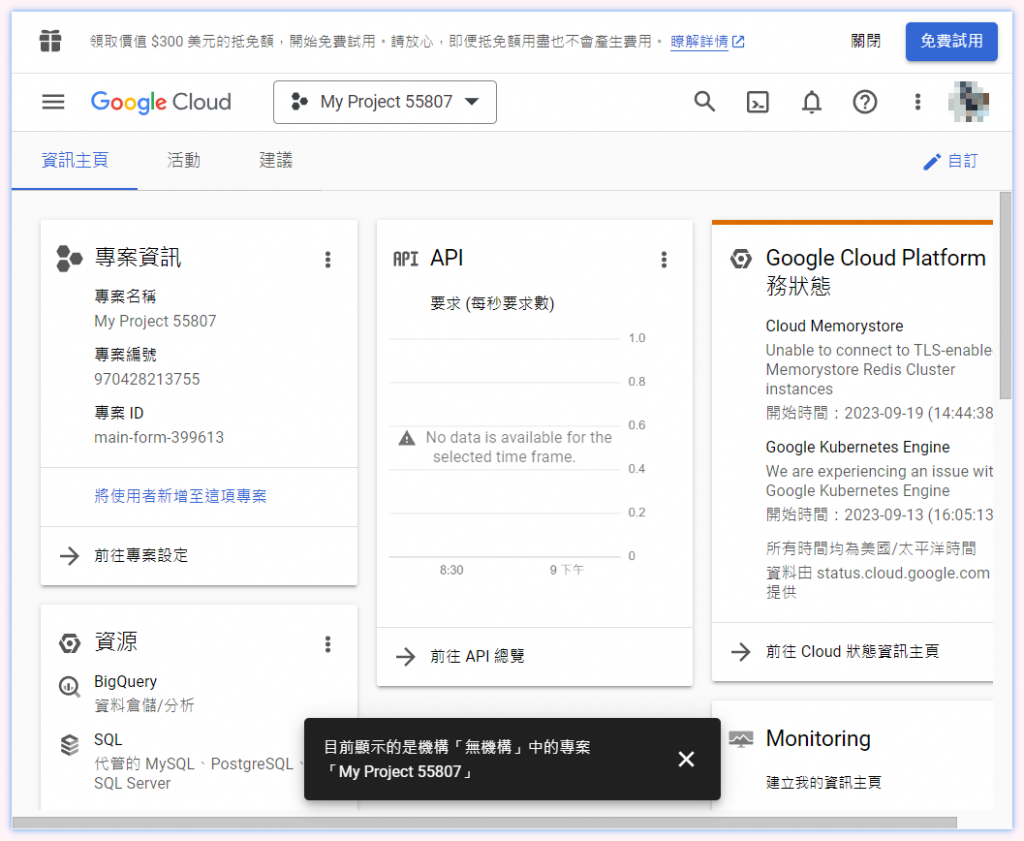
Task: Click the Monitoring card icon
Action: coord(741,739)
